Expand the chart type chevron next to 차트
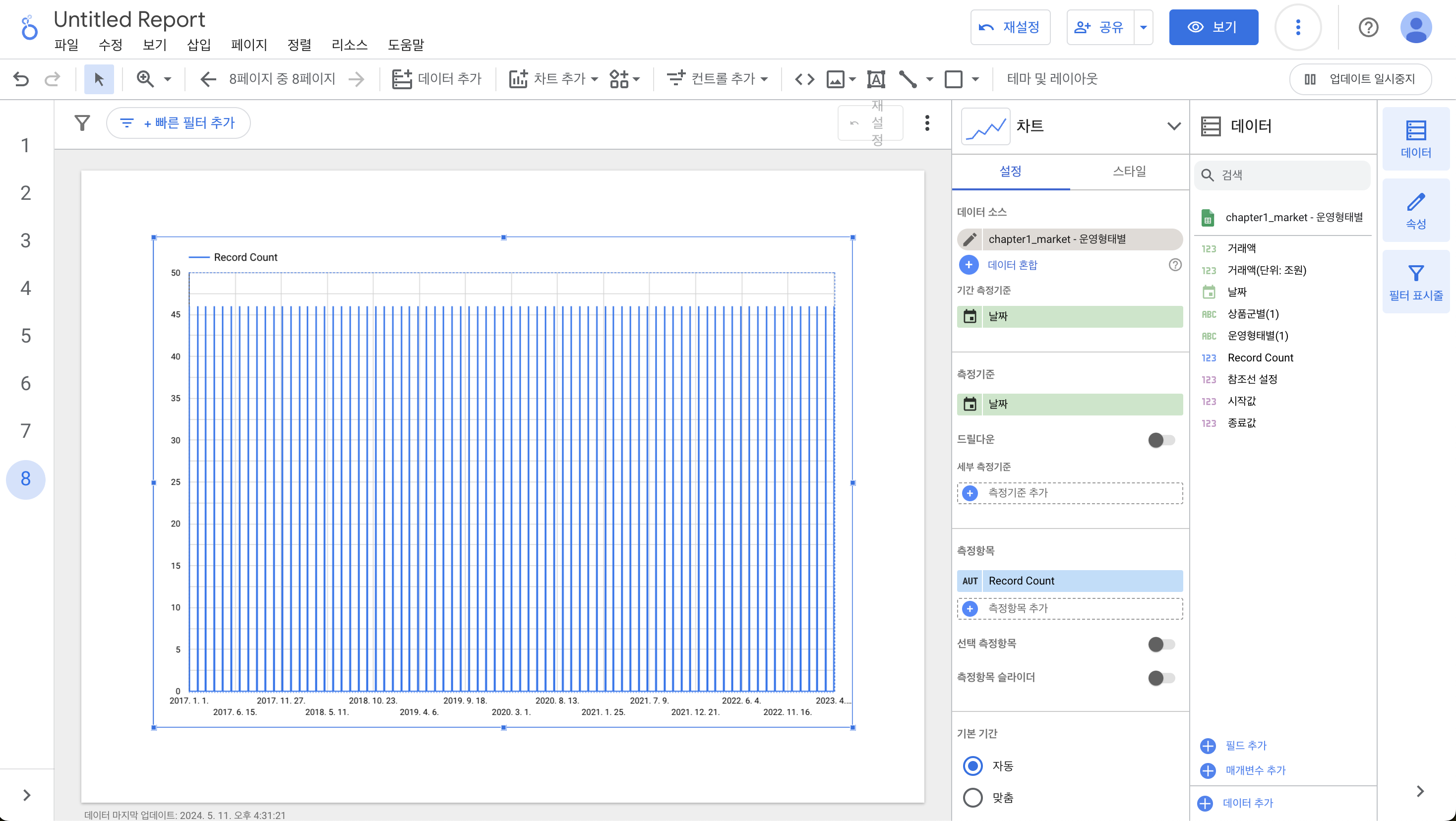Screen dimensions: 1456x821 pos(1173,126)
